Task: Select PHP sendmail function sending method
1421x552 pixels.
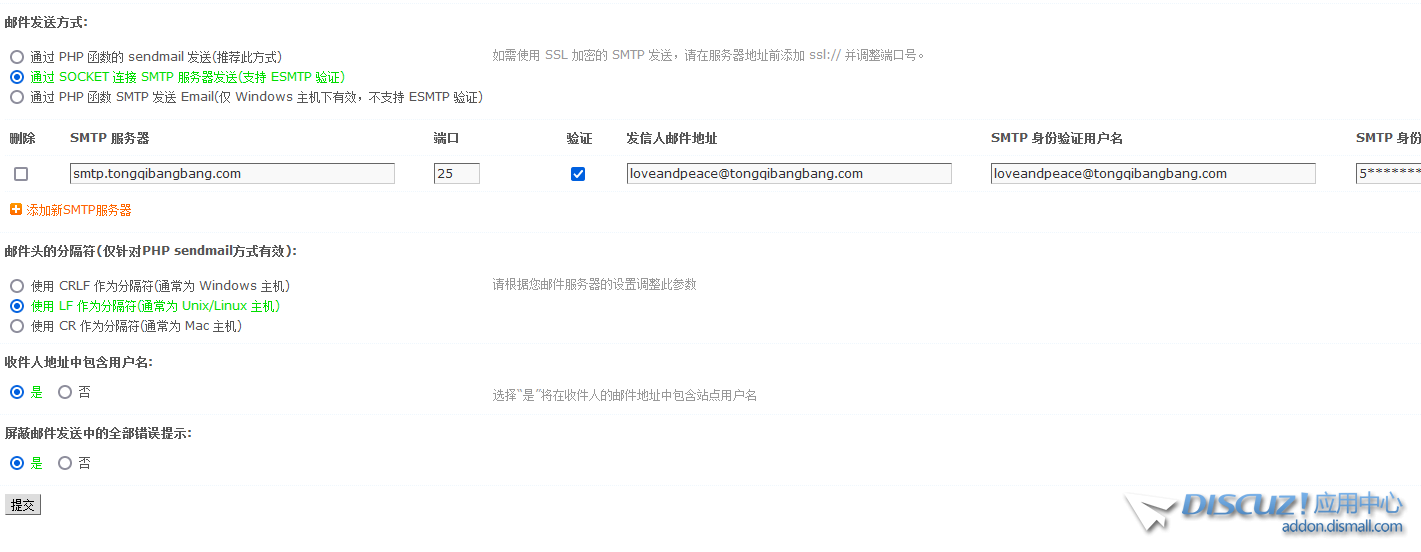Action: [17, 57]
